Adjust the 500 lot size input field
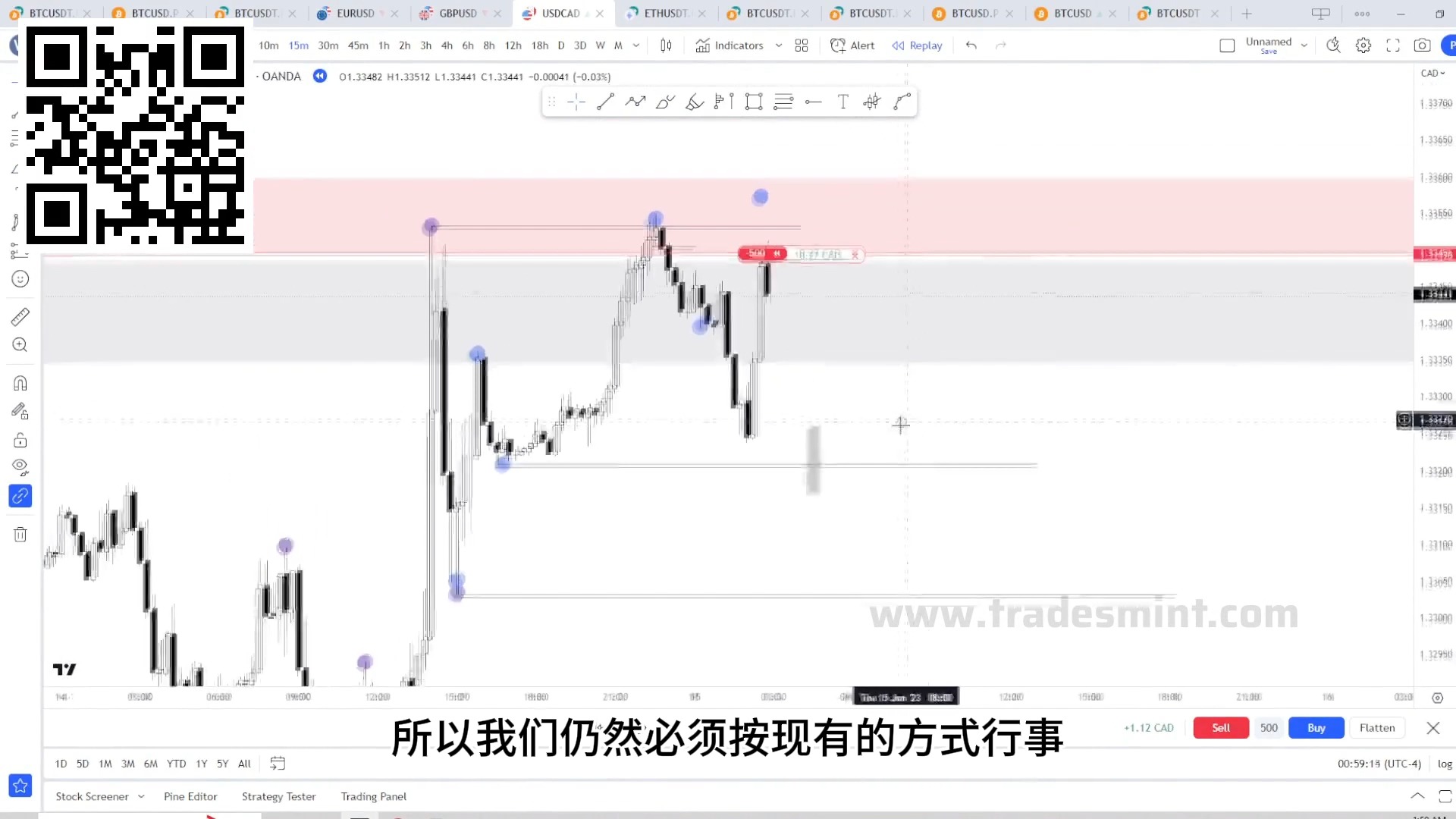 pos(1268,728)
